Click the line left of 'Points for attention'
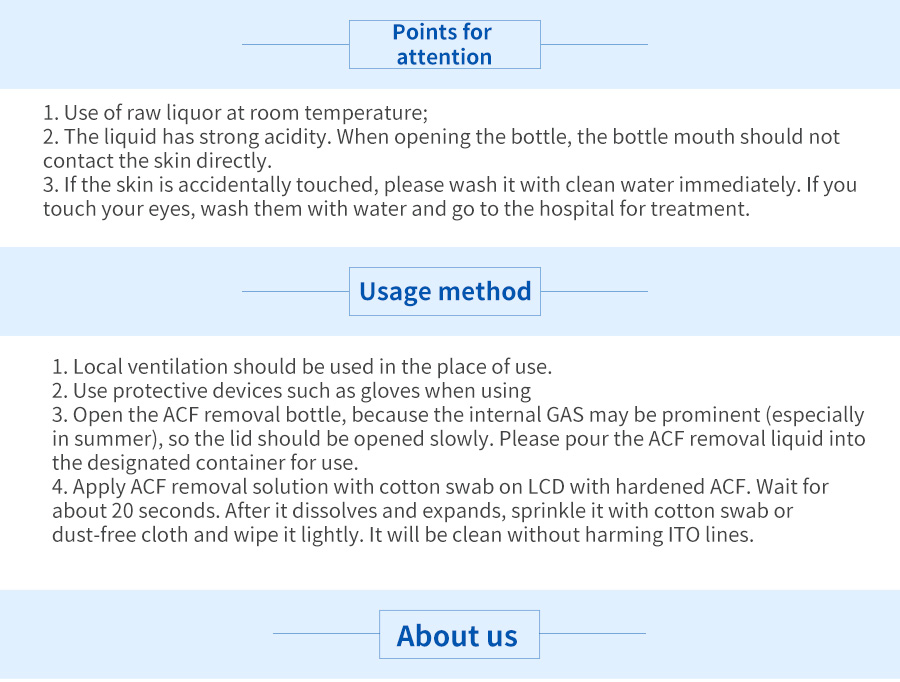 (296, 44)
